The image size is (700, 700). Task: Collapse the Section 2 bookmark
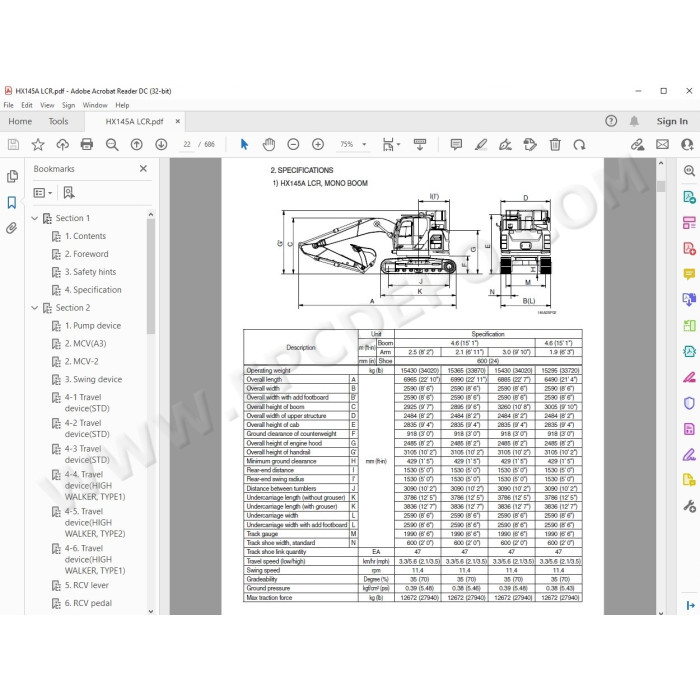[34, 308]
